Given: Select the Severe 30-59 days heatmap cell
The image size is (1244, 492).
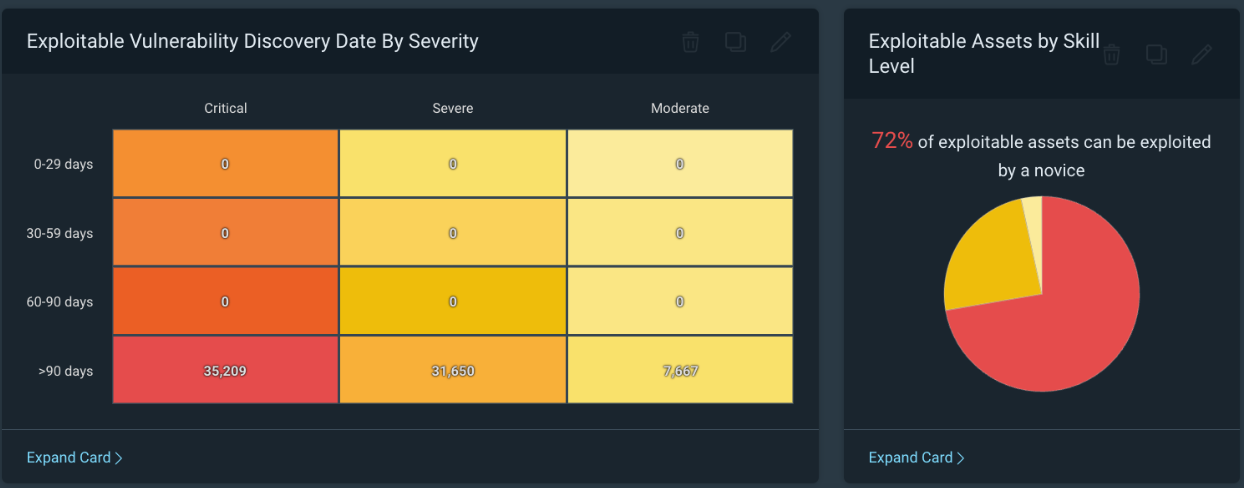Looking at the screenshot, I should pos(453,233).
